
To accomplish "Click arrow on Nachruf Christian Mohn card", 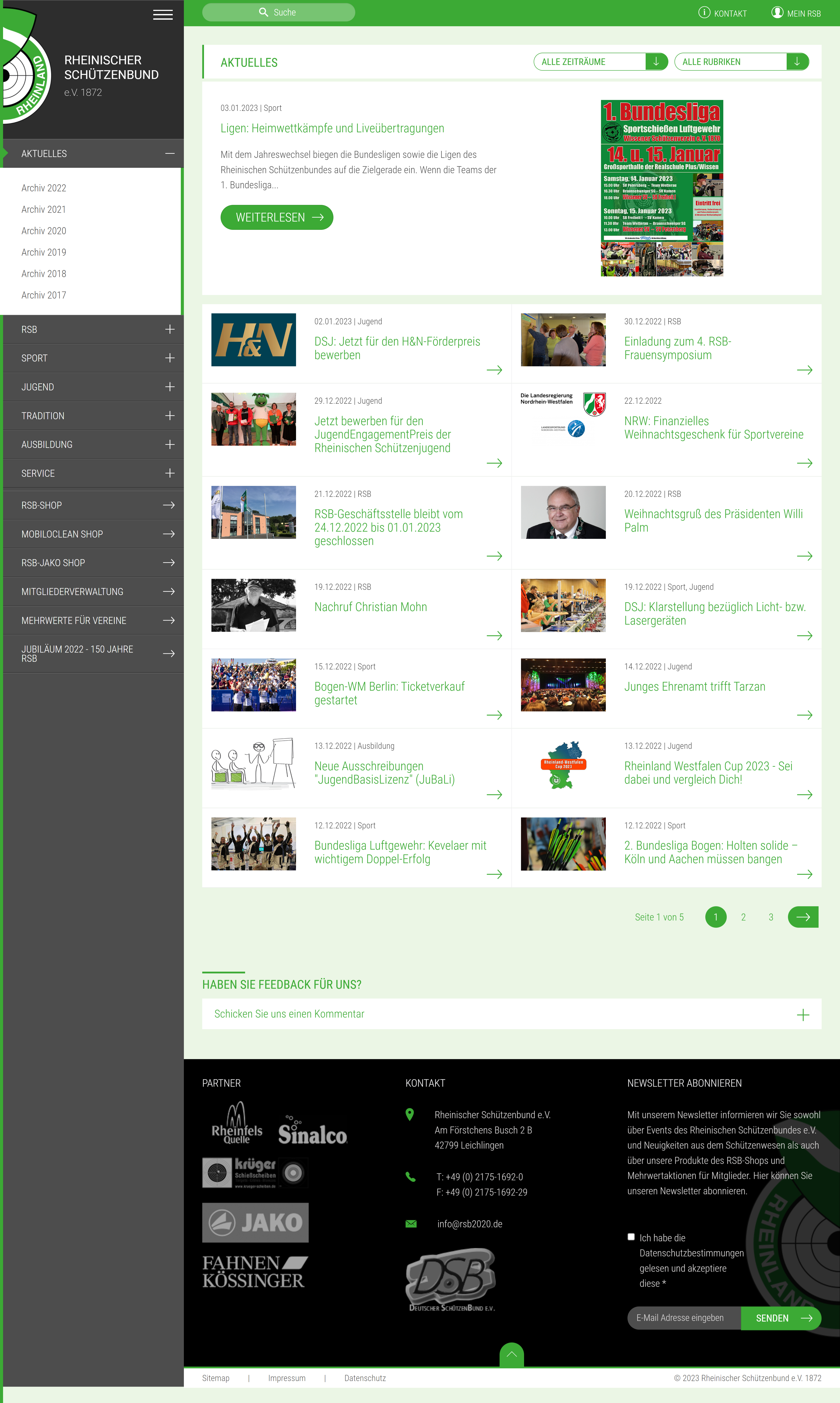I will pyautogui.click(x=494, y=635).
